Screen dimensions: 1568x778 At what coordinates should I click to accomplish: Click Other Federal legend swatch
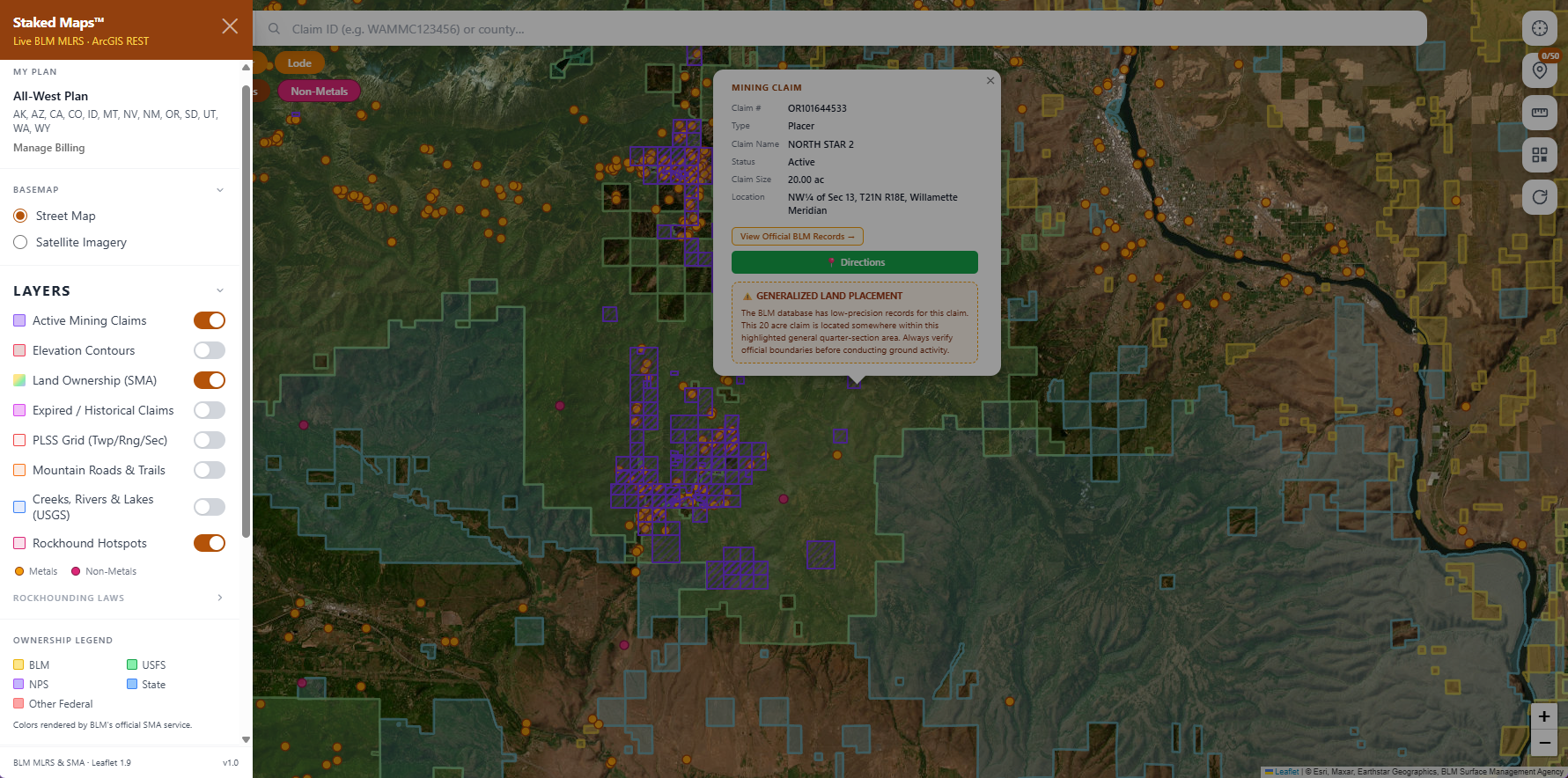click(x=18, y=703)
